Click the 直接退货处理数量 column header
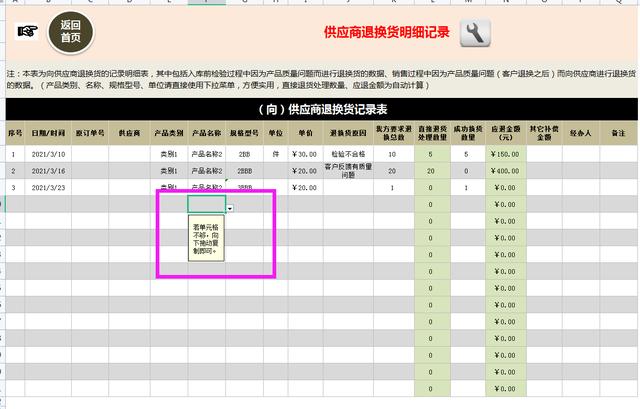Viewport: 640px width, 409px height. pos(432,133)
